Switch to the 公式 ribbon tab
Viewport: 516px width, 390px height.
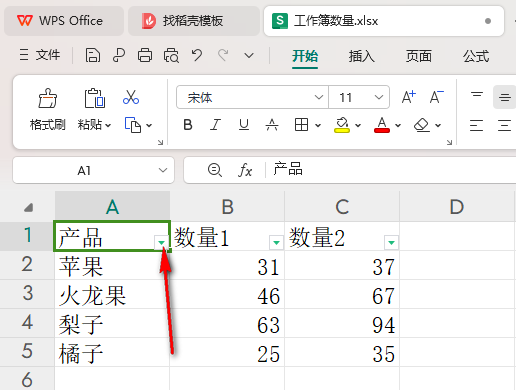[x=476, y=56]
